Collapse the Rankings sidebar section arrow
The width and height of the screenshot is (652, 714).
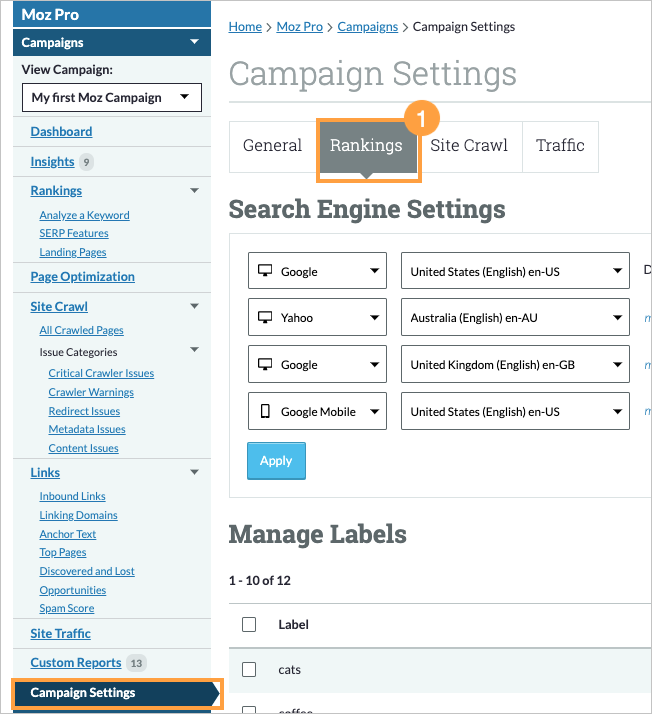[x=194, y=191]
